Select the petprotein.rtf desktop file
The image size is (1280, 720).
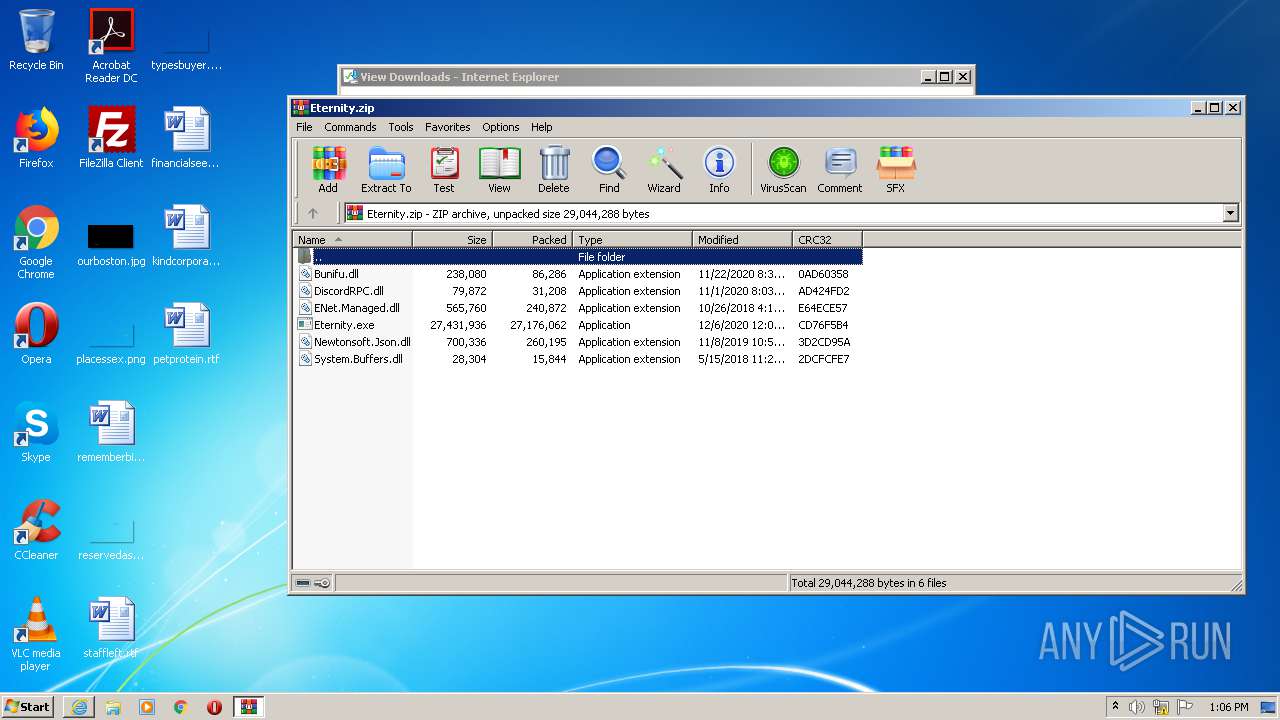186,334
